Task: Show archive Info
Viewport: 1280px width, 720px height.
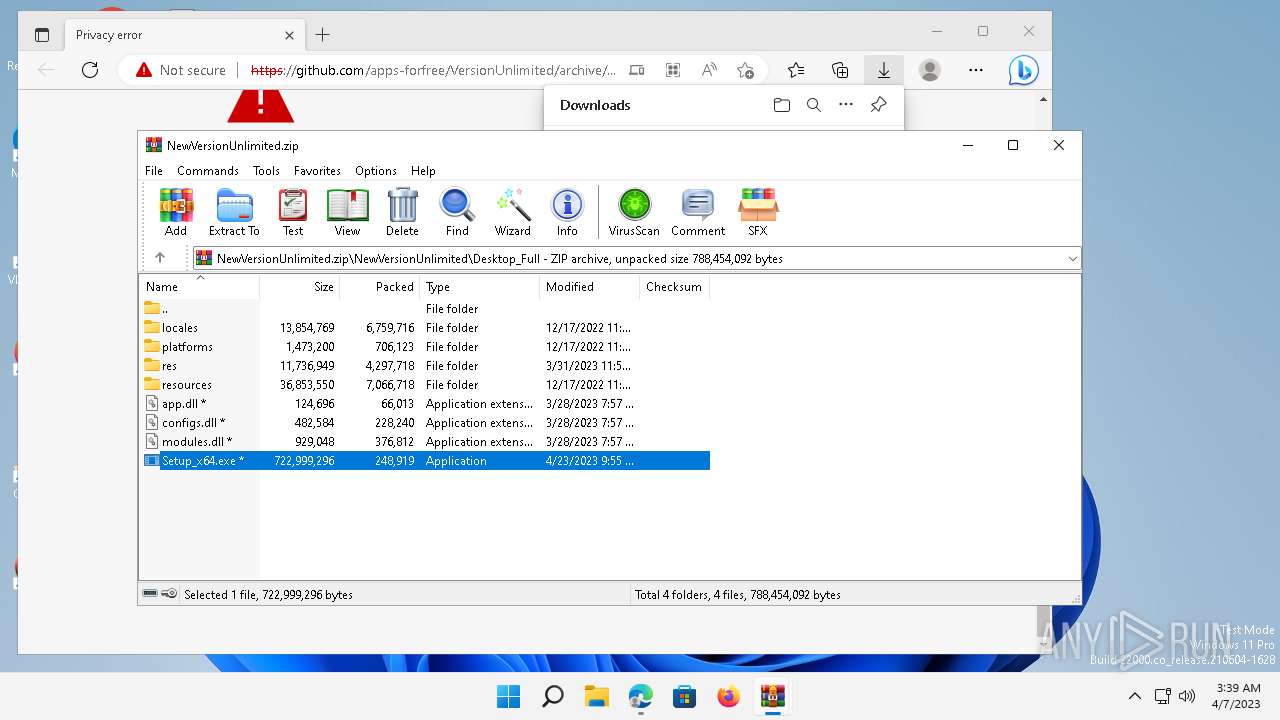Action: click(567, 212)
